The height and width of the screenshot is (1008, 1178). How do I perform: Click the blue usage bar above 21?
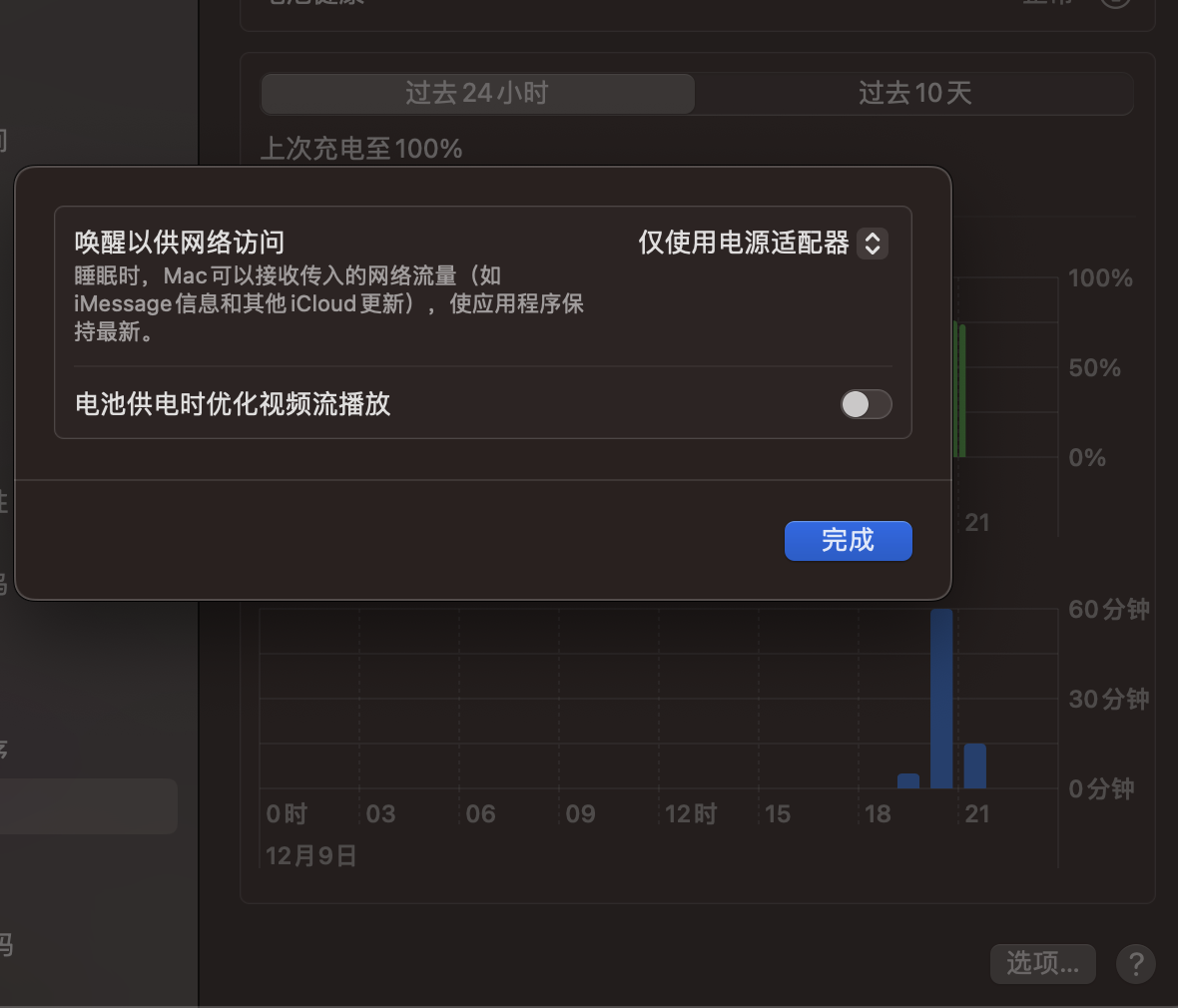coord(975,765)
